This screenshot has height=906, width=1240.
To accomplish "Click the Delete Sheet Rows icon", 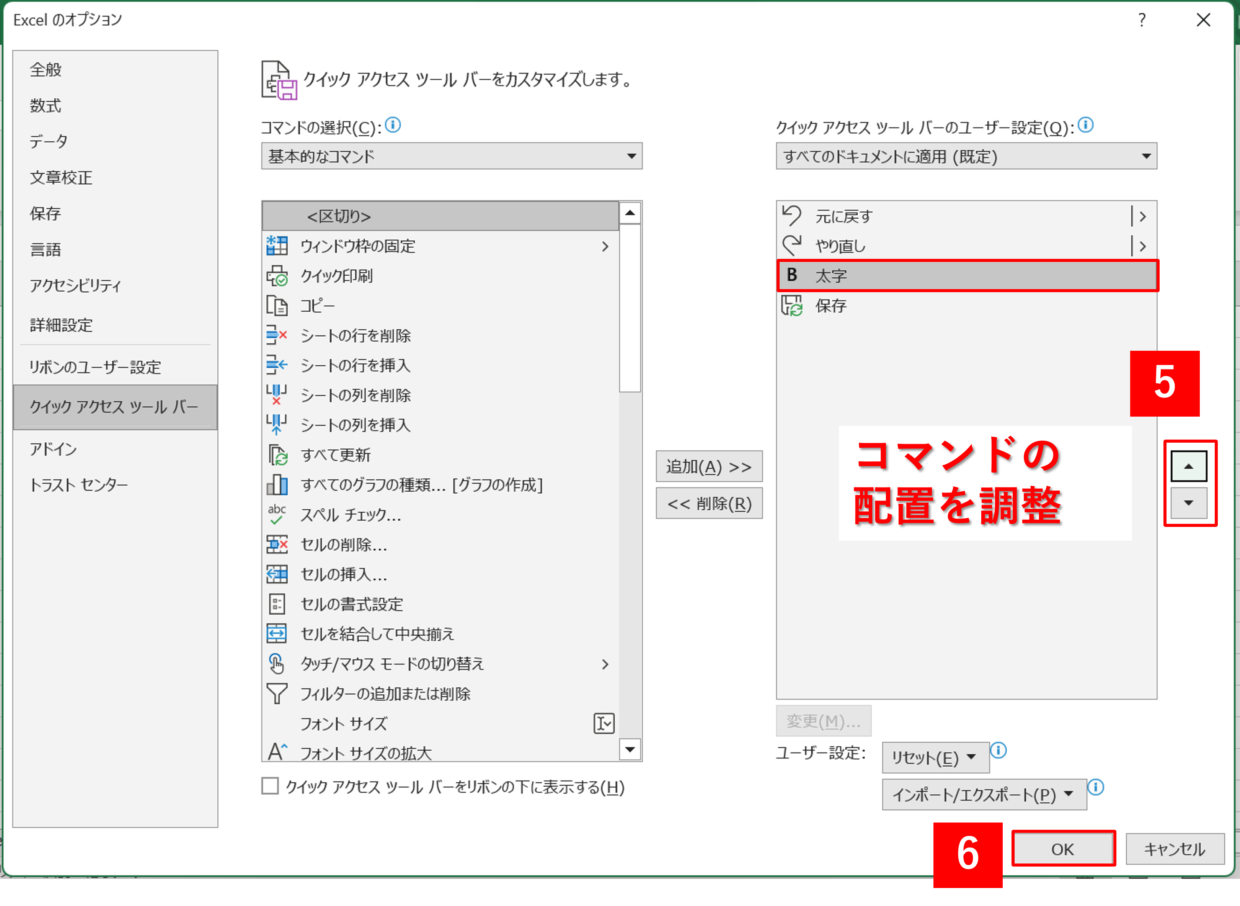I will (277, 336).
